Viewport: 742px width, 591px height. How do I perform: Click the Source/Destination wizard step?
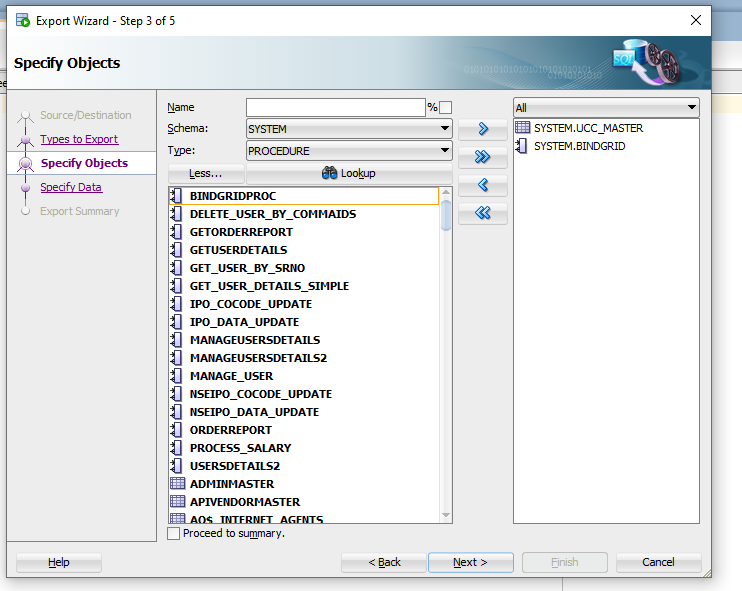(x=86, y=115)
